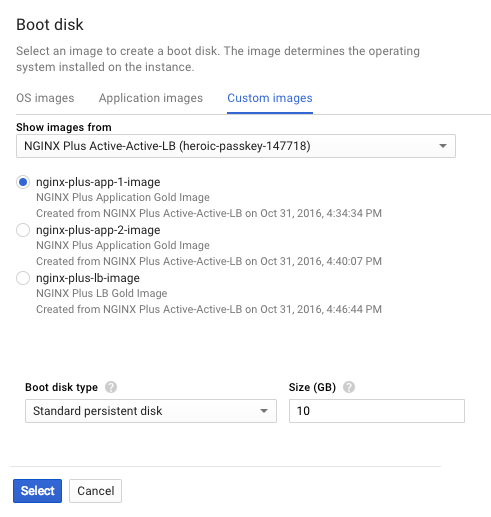491x517 pixels.
Task: Select nginx-plus-app-1-image radio button
Action: (x=23, y=182)
